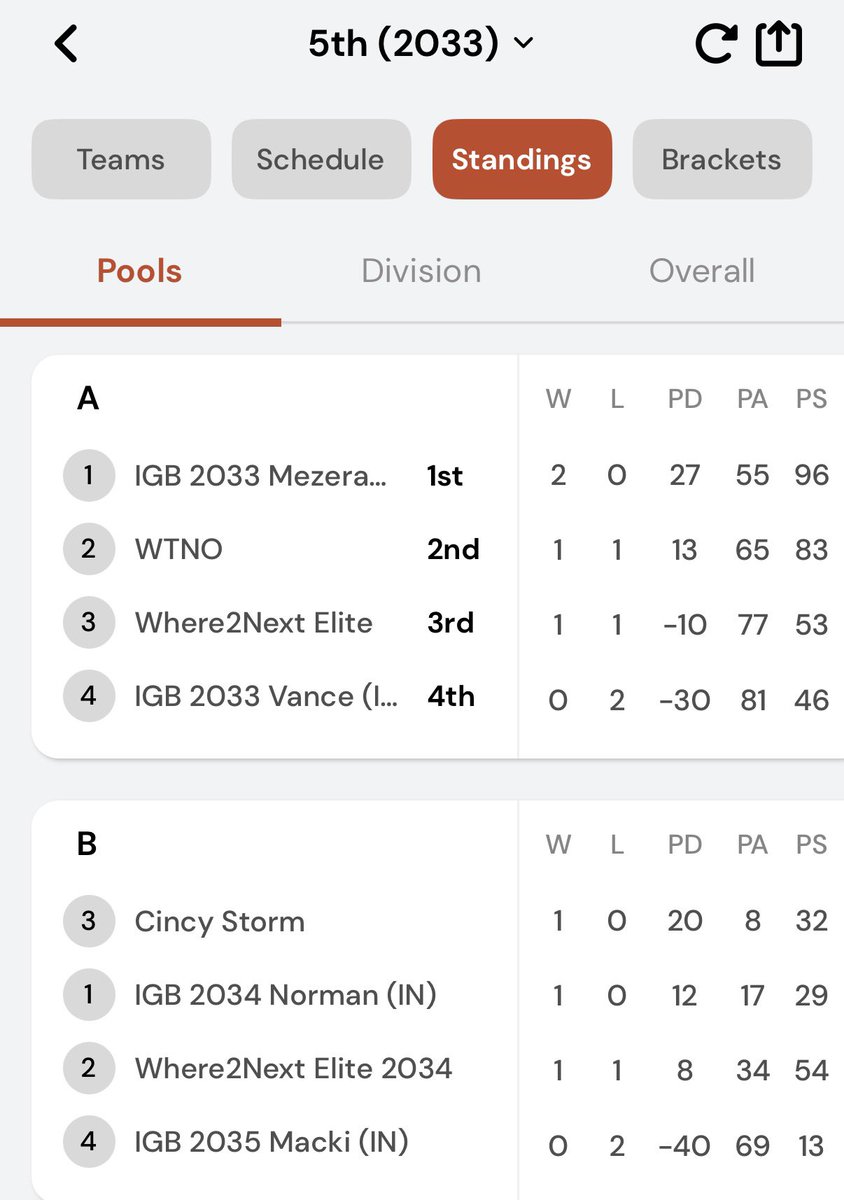Screen dimensions: 844x1200
Task: Switch to the Division sub-tab
Action: pyautogui.click(x=421, y=271)
